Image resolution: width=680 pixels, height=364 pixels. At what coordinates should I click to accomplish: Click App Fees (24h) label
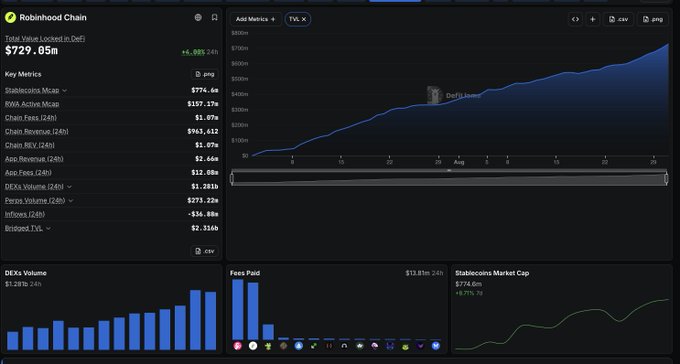(28, 173)
